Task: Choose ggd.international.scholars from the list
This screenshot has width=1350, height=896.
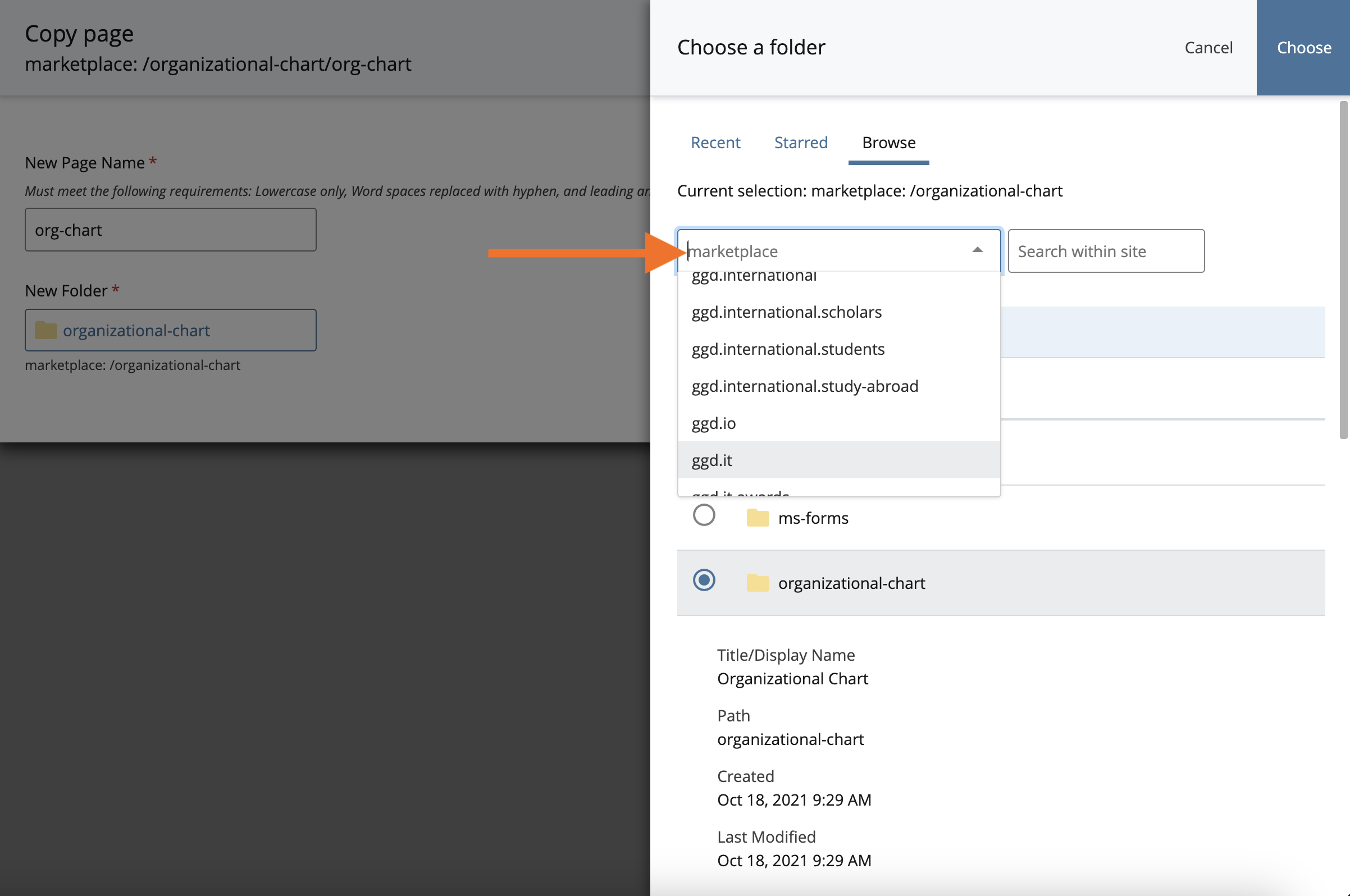Action: point(838,312)
